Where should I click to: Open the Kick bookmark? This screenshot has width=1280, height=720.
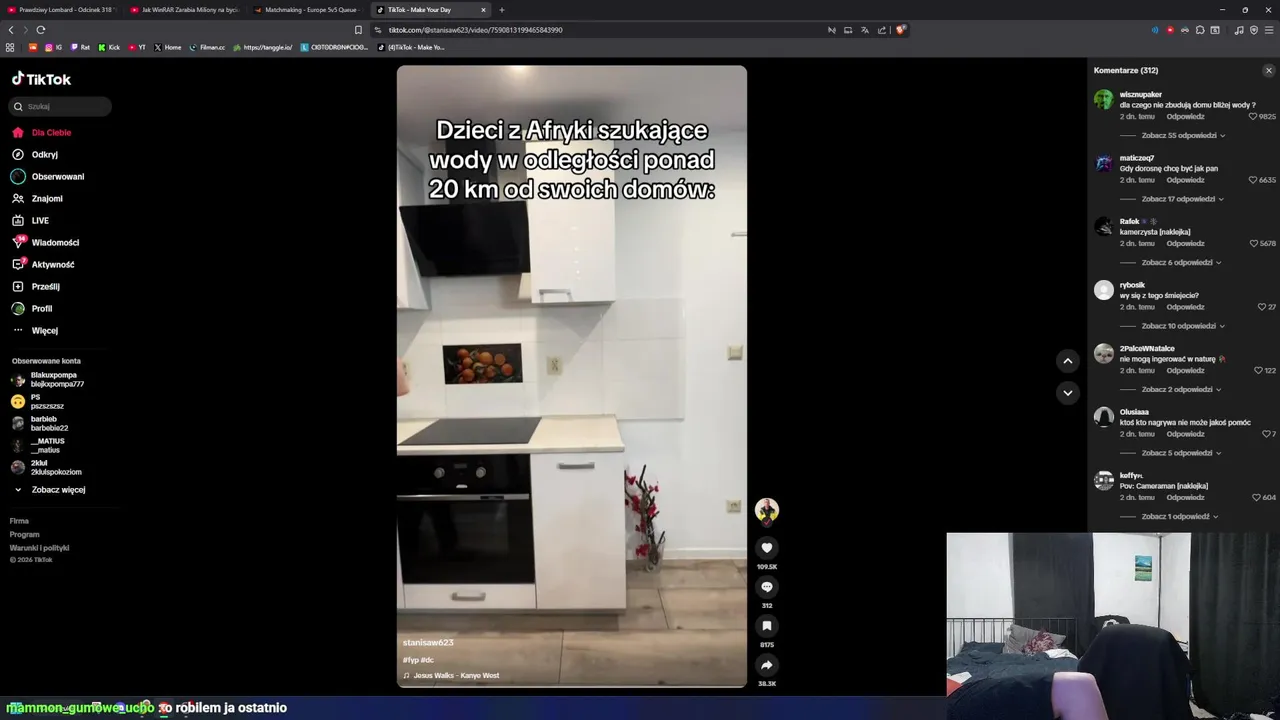pos(109,47)
